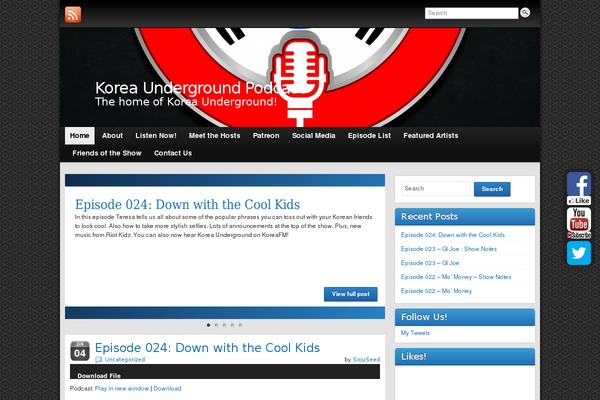This screenshot has height=400, width=600.
Task: Open the Facebook Like icon
Action: (579, 188)
